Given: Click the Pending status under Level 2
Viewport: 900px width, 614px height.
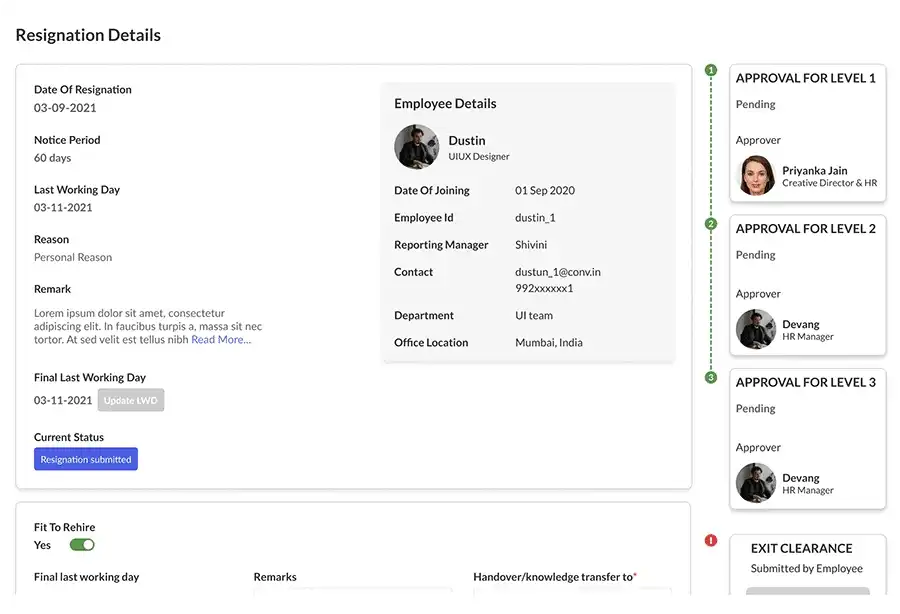Looking at the screenshot, I should click(x=755, y=255).
